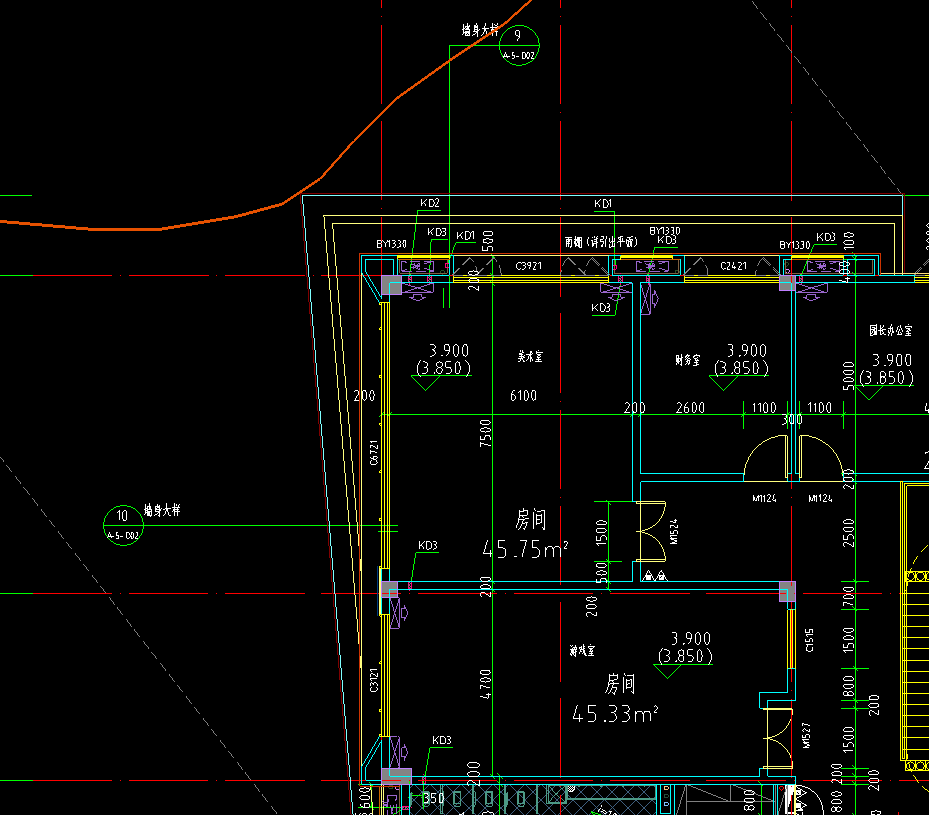This screenshot has width=929, height=815.
Task: Click the A-5-D02 reference inside marker 9
Action: [x=519, y=56]
